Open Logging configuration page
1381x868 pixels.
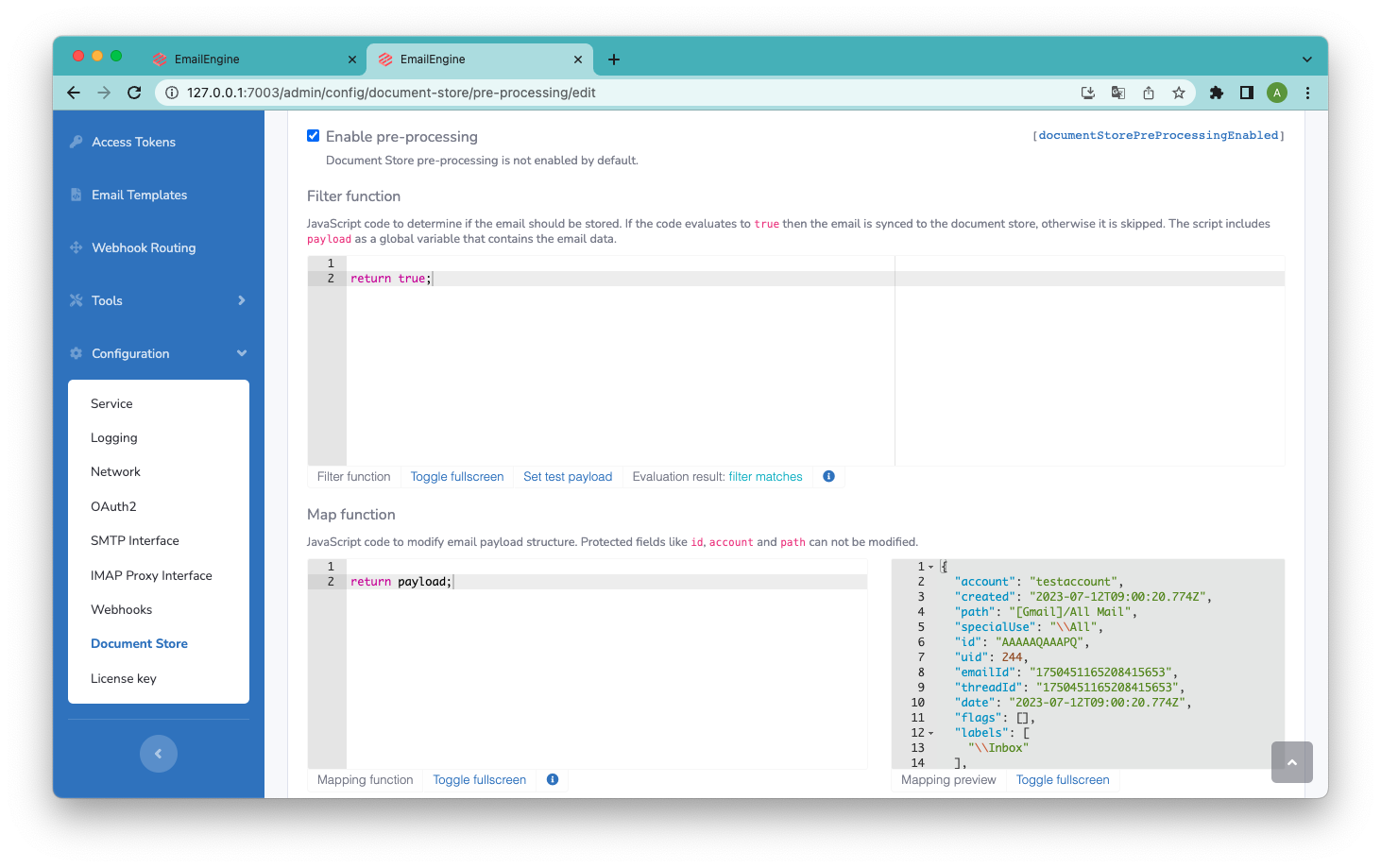(x=114, y=438)
